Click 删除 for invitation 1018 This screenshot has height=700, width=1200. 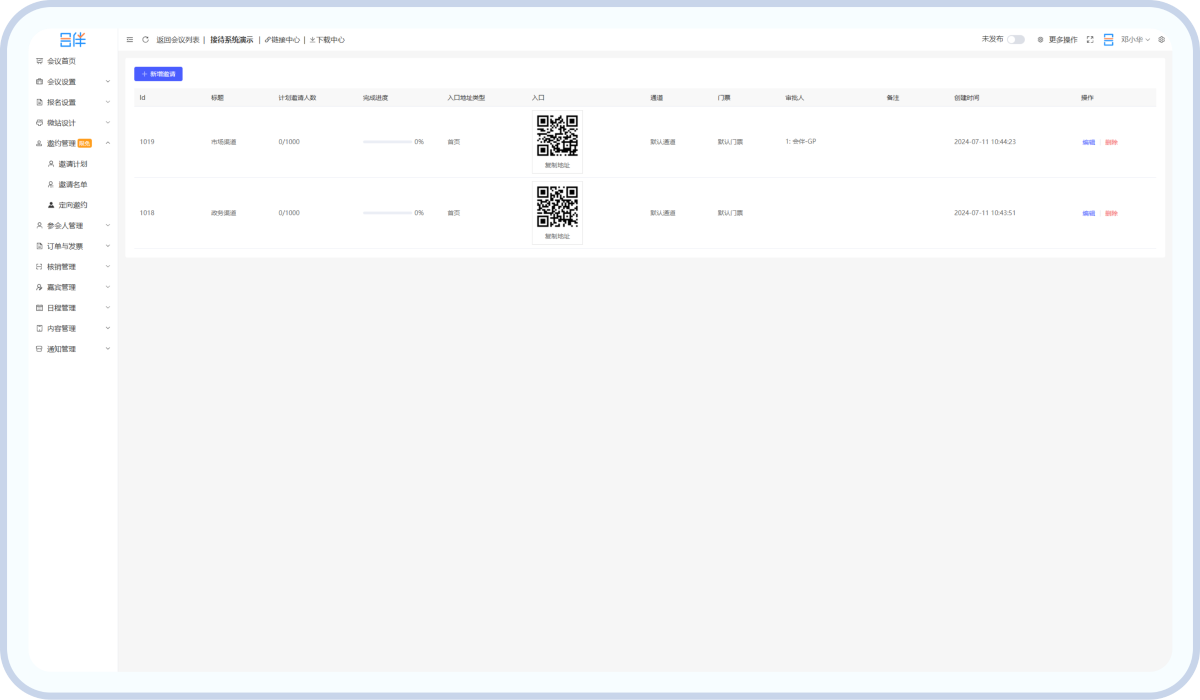tap(1111, 213)
